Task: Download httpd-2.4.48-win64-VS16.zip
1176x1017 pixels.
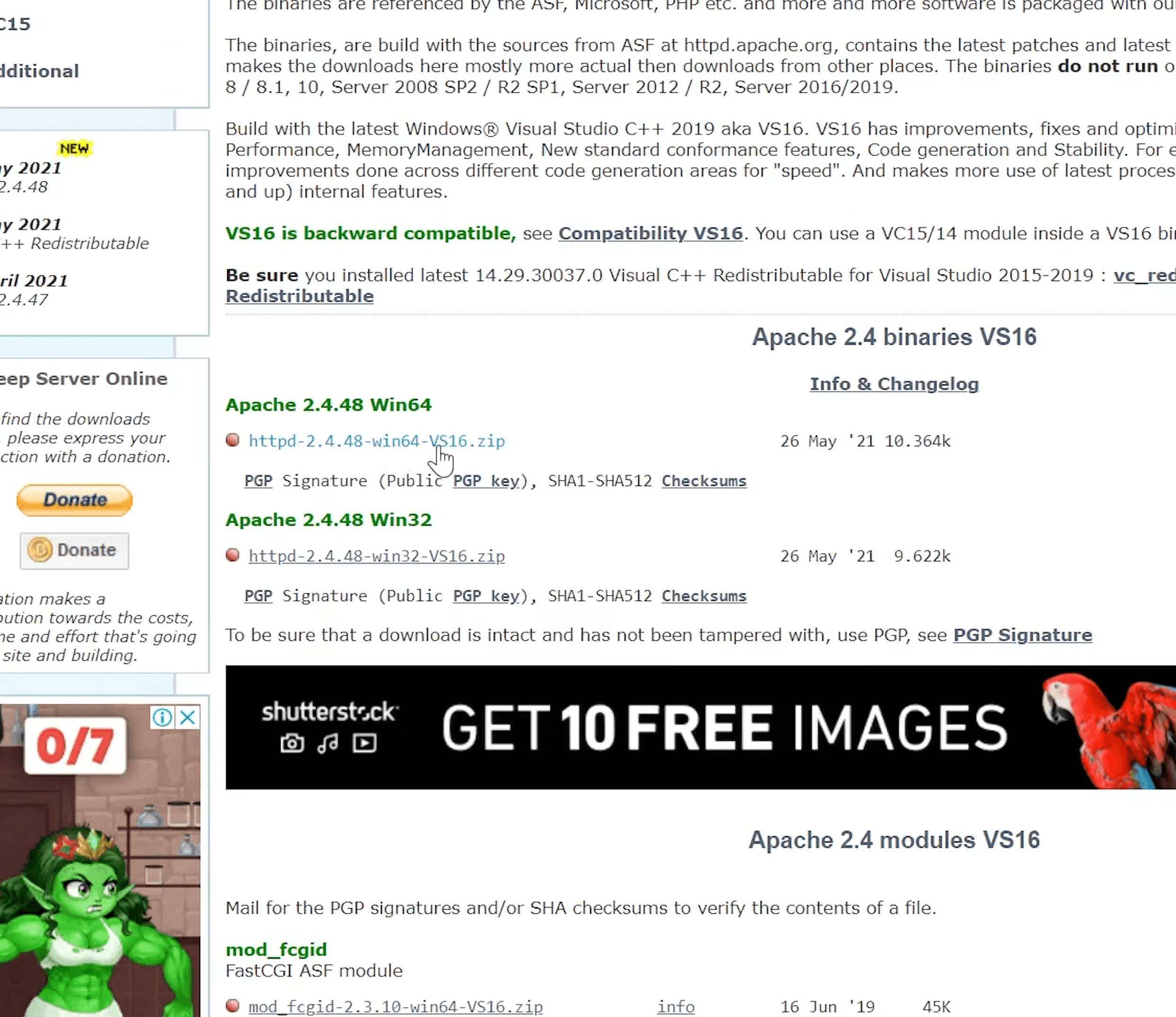Action: click(x=377, y=440)
